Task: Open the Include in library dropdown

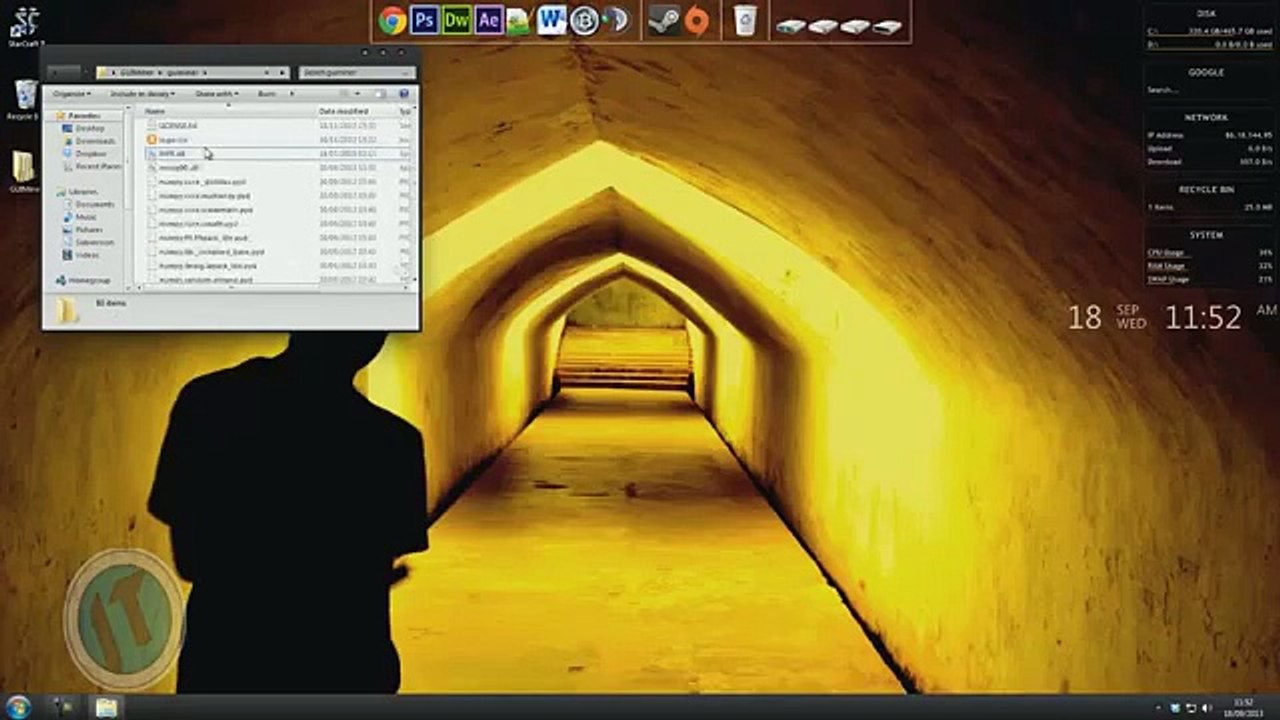Action: (142, 94)
